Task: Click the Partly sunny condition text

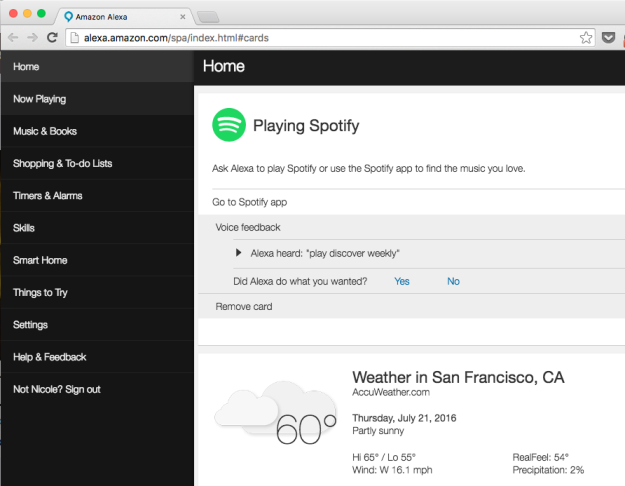Action: (x=378, y=431)
